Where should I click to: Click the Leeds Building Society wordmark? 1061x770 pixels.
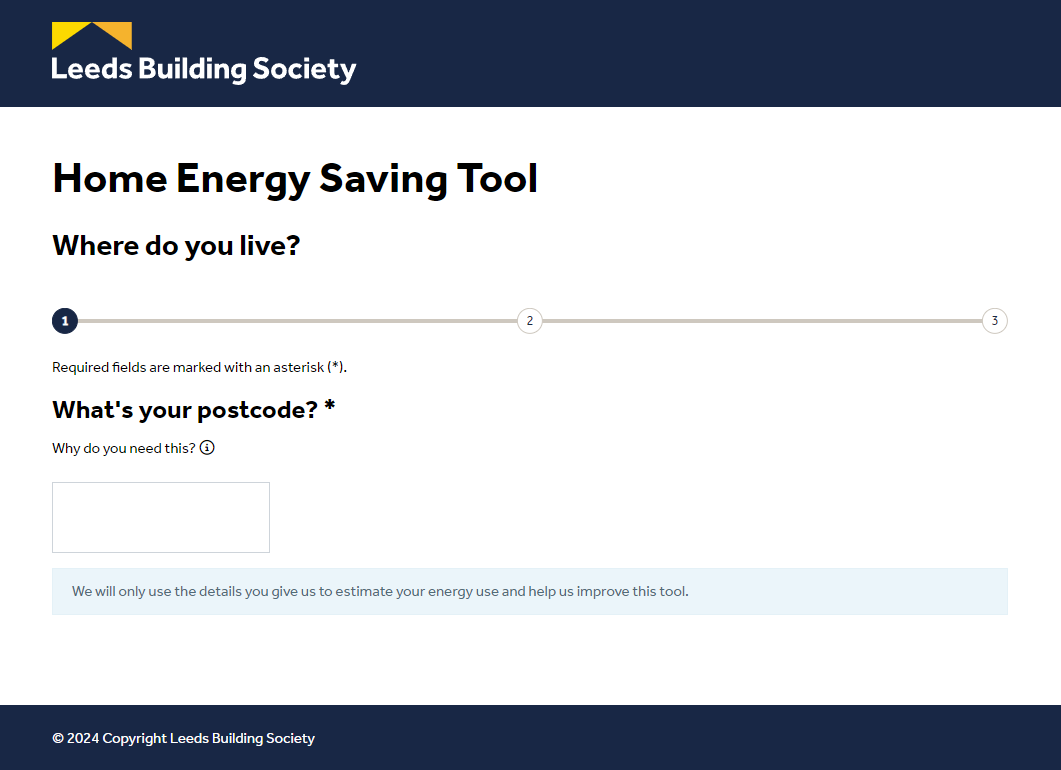[204, 70]
